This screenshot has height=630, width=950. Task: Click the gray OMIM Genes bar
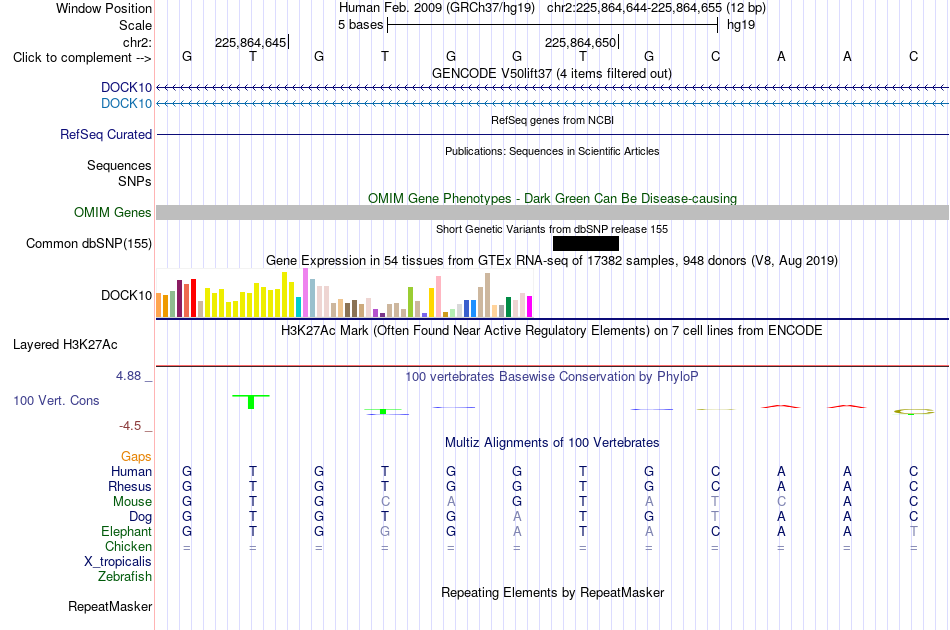552,213
